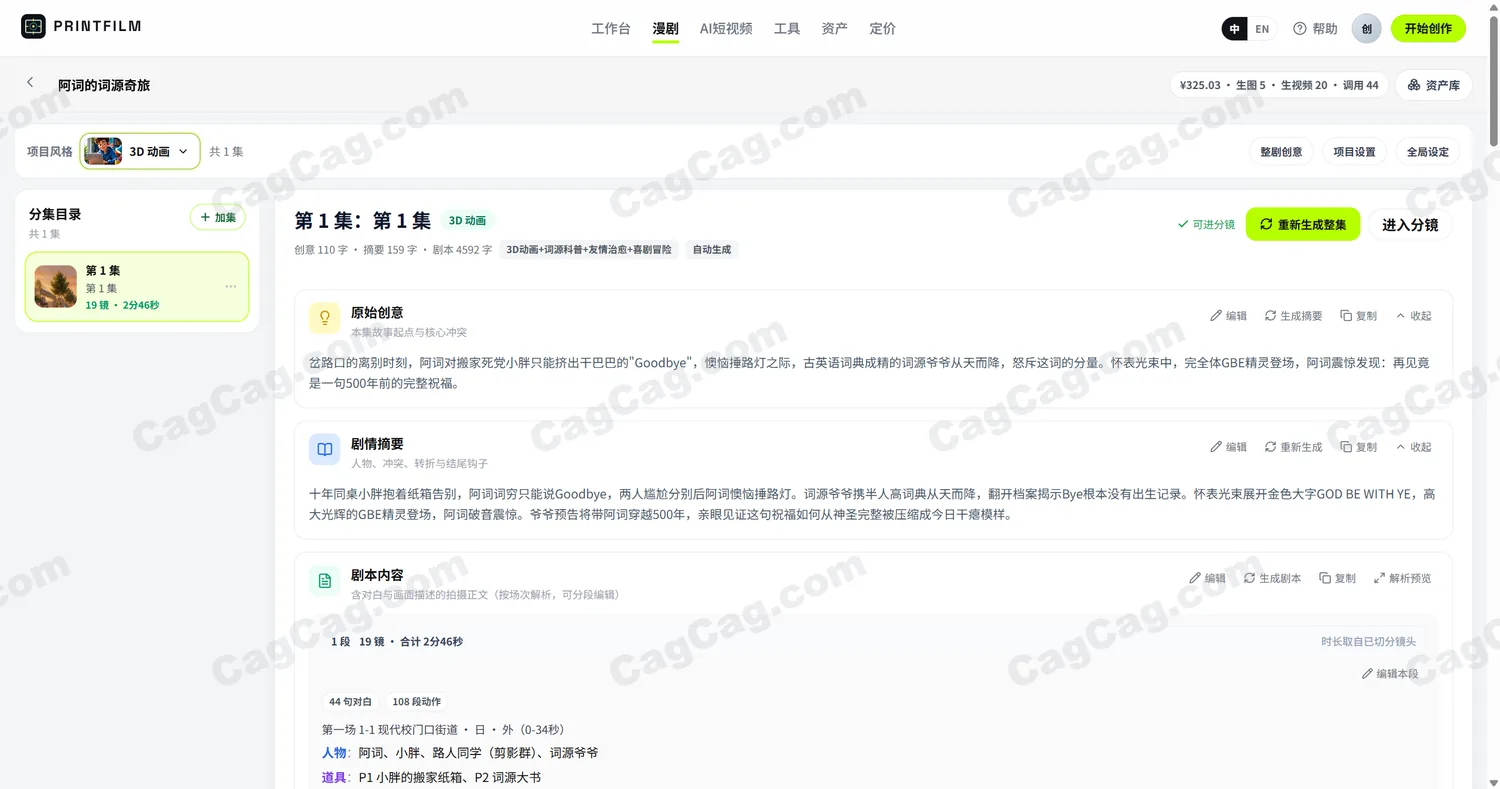
Task: Open the 工具 tab
Action: point(787,29)
